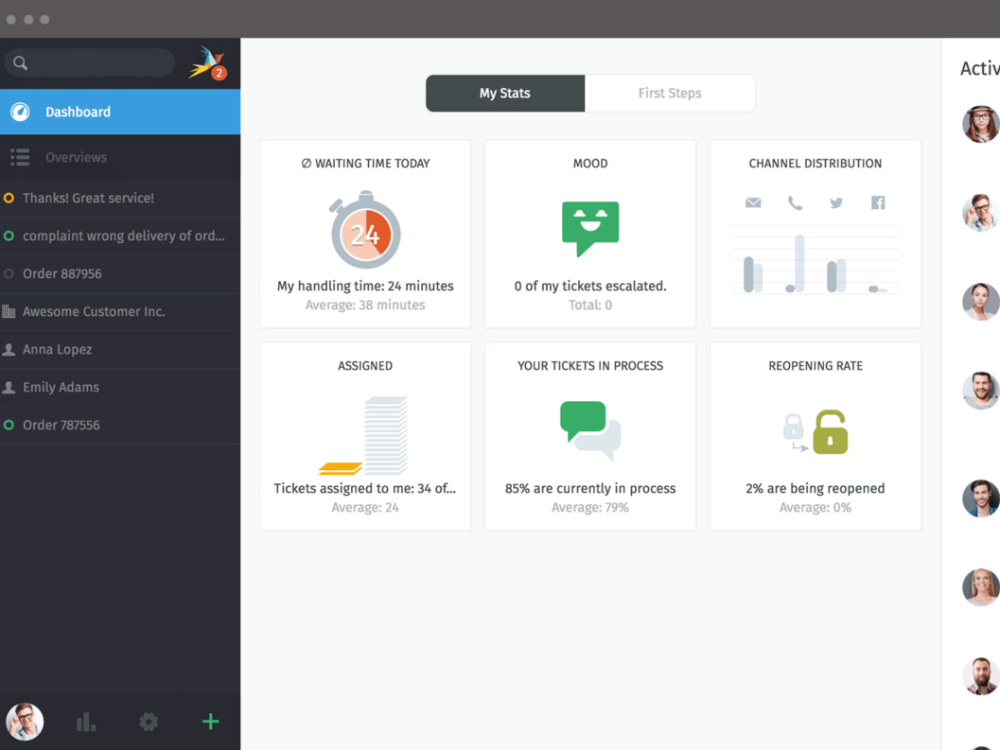Click the green happy mood face icon

[590, 228]
